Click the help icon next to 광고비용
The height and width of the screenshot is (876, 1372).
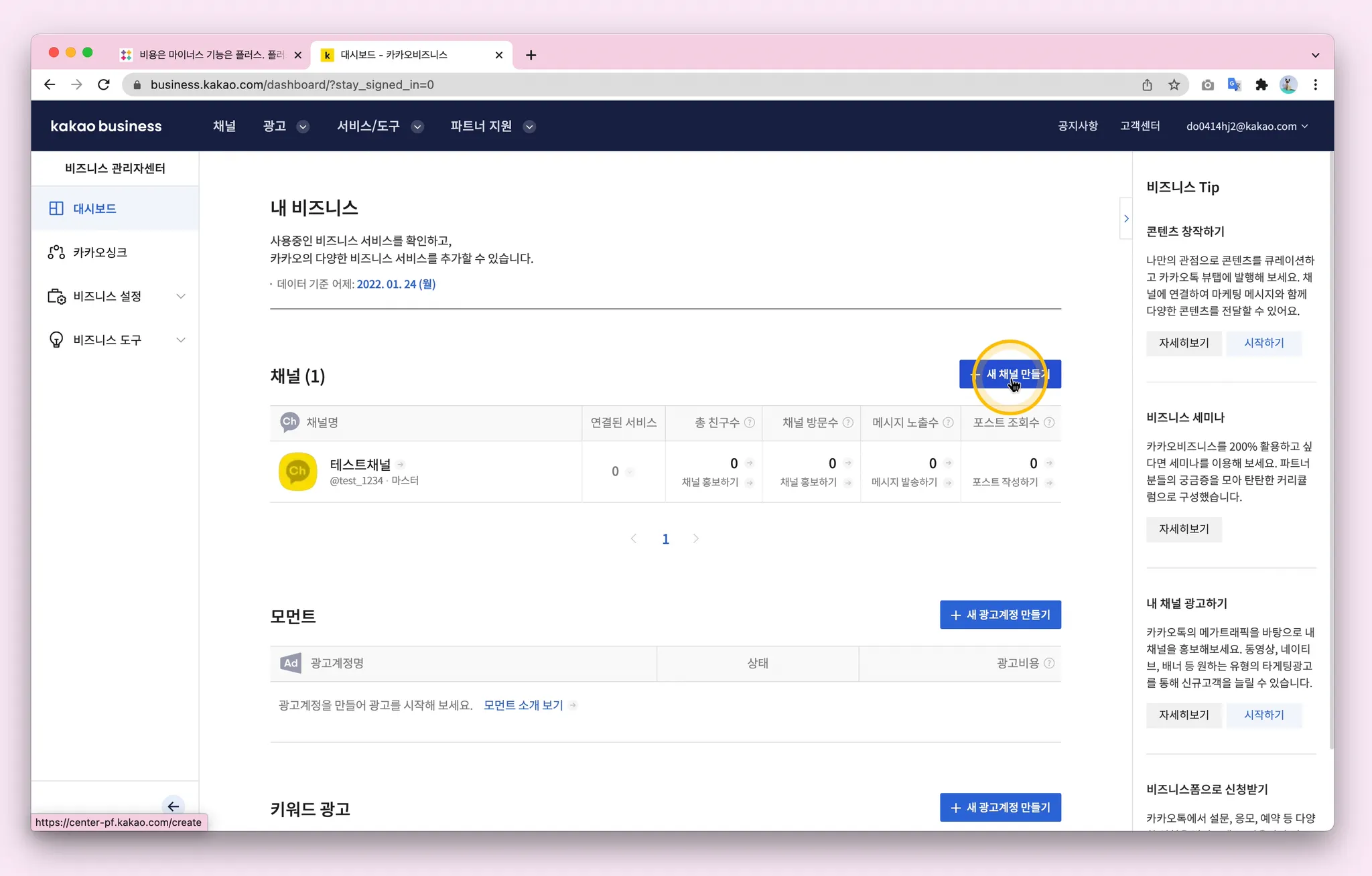pyautogui.click(x=1049, y=663)
